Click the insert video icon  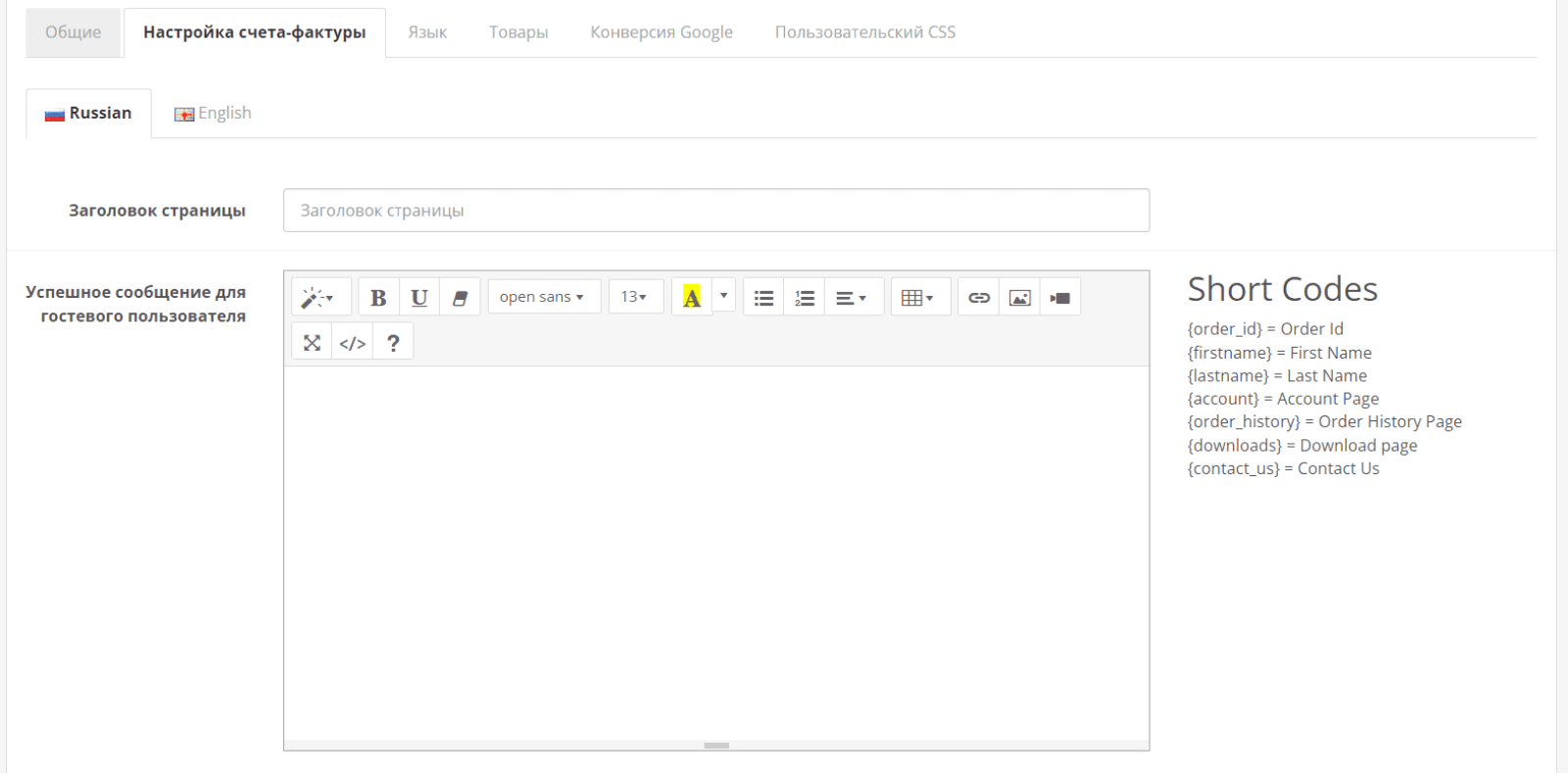[x=1060, y=297]
